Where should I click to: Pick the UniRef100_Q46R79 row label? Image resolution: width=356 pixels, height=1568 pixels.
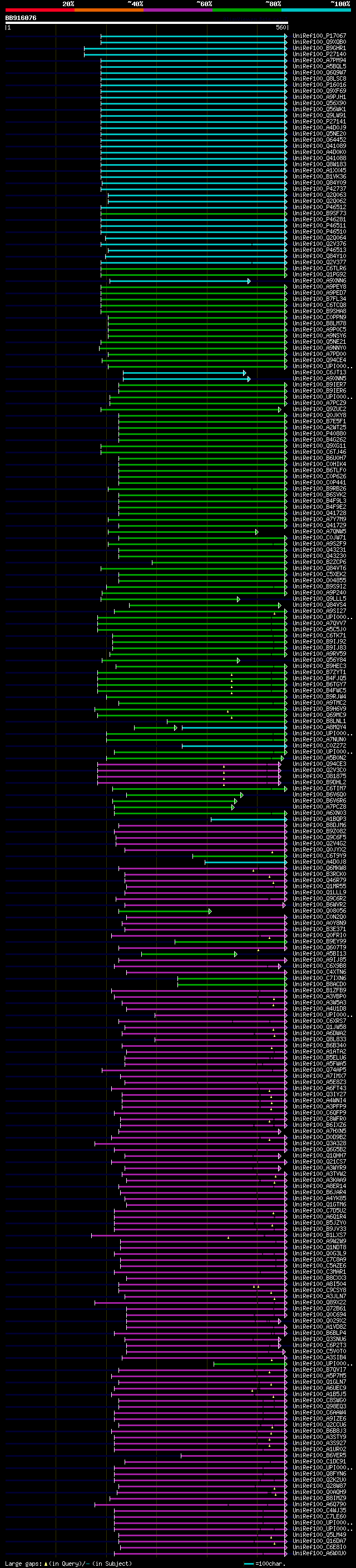click(x=319, y=880)
